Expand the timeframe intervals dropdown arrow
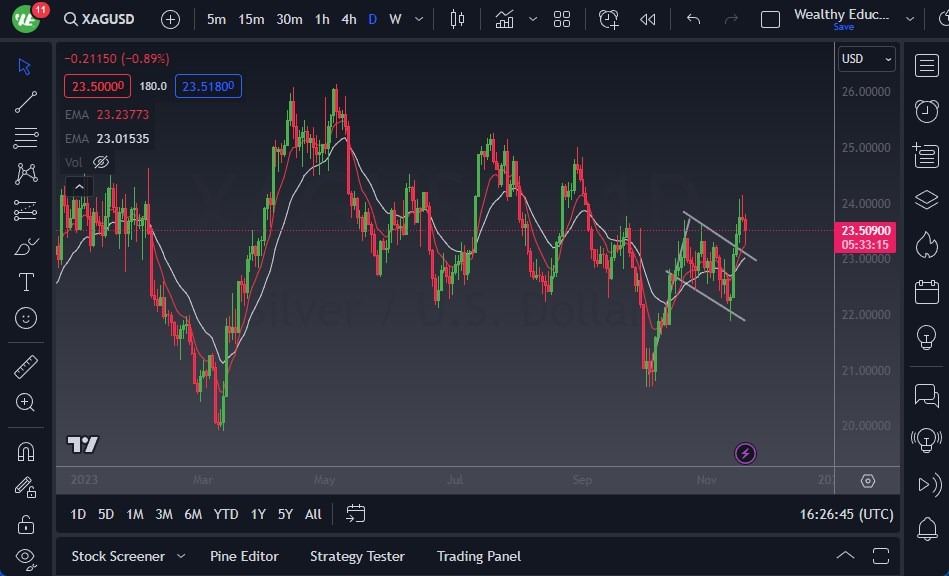 pyautogui.click(x=418, y=19)
